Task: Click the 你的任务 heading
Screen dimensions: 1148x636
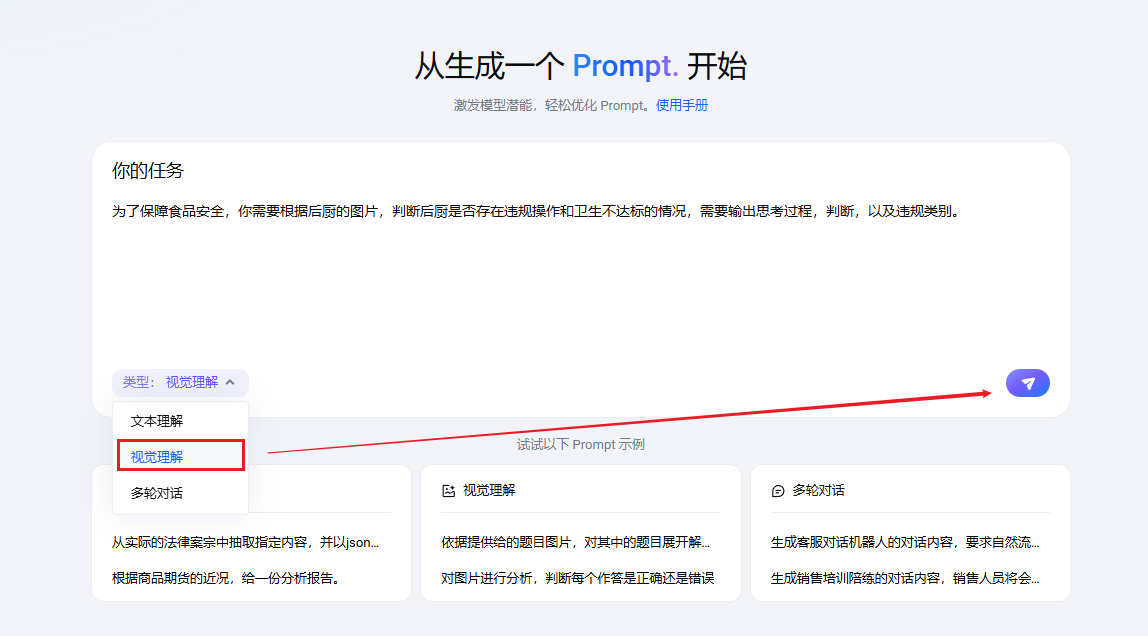Action: 148,171
